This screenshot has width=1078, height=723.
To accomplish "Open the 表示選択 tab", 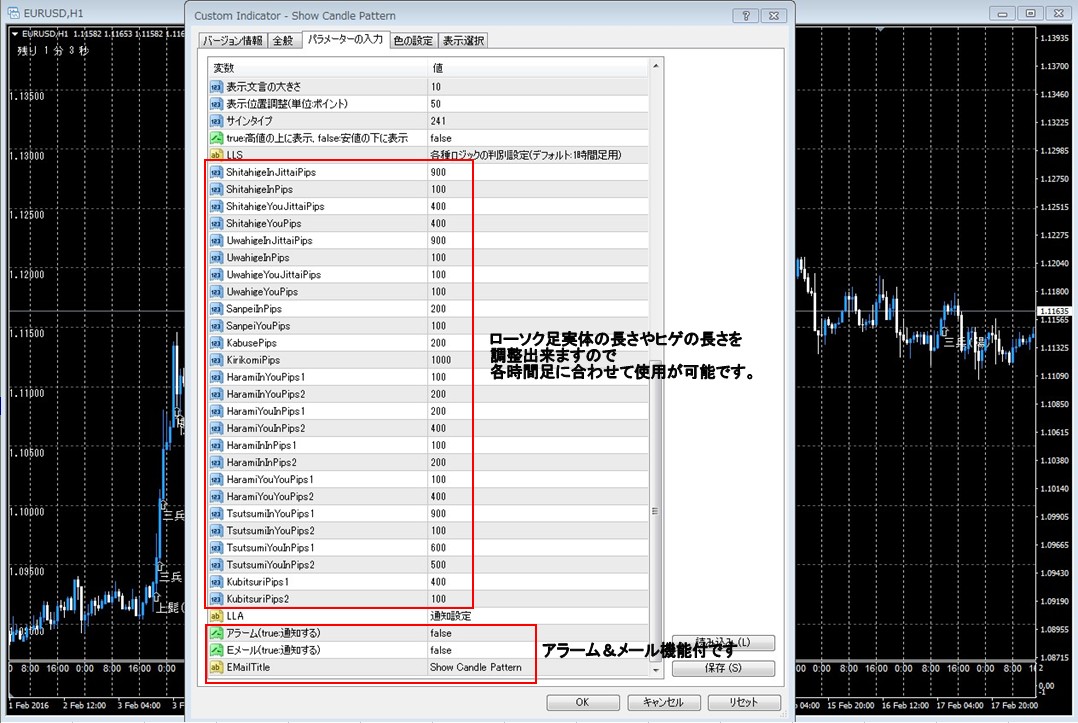I will (x=463, y=41).
